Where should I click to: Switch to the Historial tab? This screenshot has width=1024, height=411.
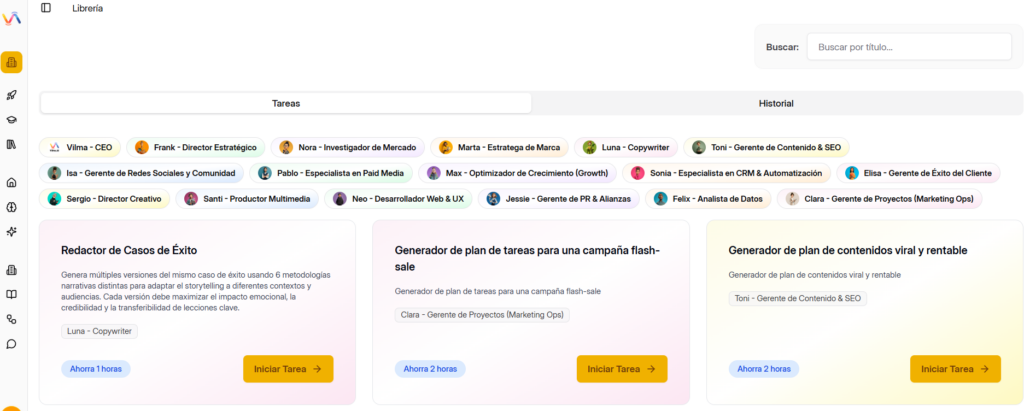[776, 103]
